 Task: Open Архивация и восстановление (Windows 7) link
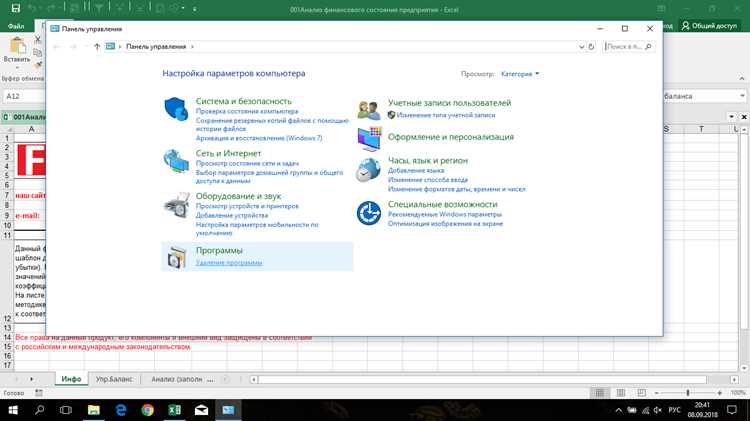click(259, 138)
